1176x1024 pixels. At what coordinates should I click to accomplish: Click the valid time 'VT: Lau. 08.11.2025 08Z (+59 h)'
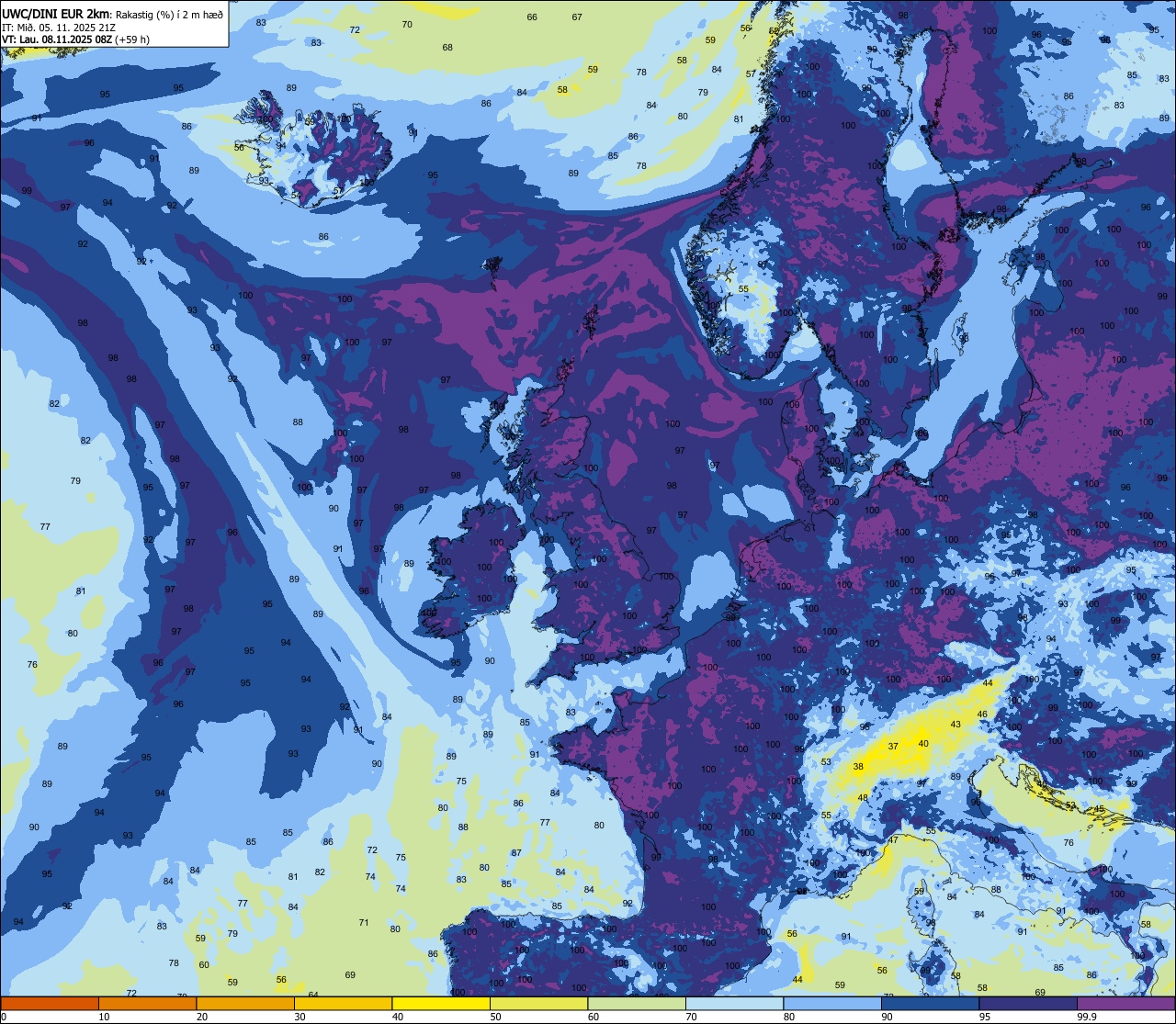[x=76, y=39]
